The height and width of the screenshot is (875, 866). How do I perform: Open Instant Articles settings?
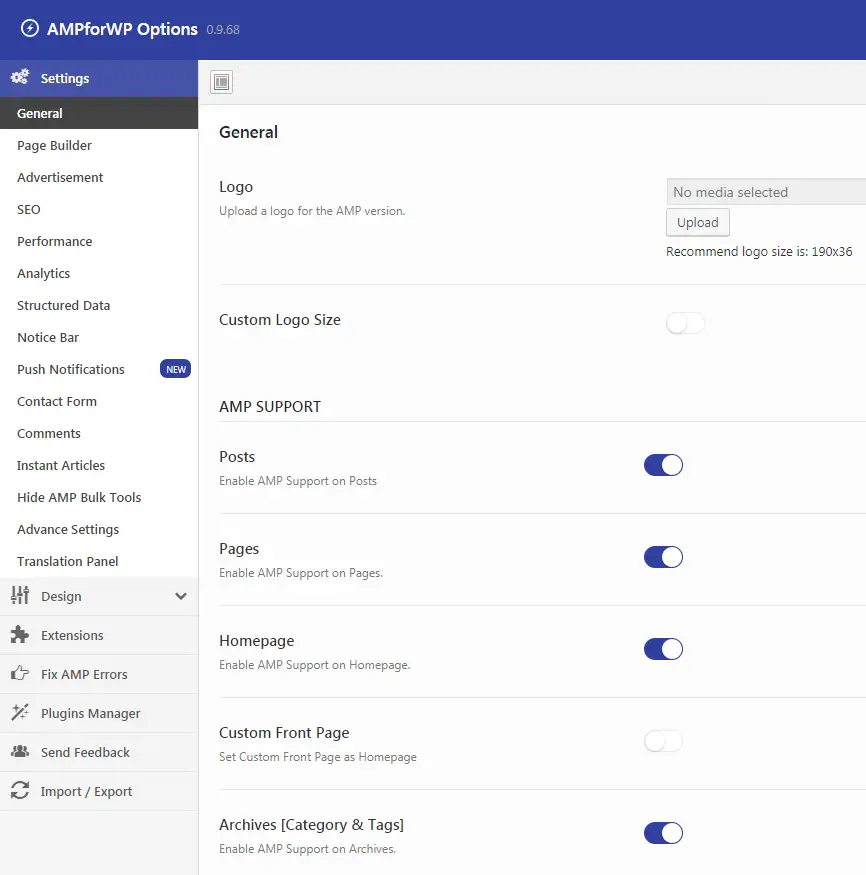click(99, 465)
